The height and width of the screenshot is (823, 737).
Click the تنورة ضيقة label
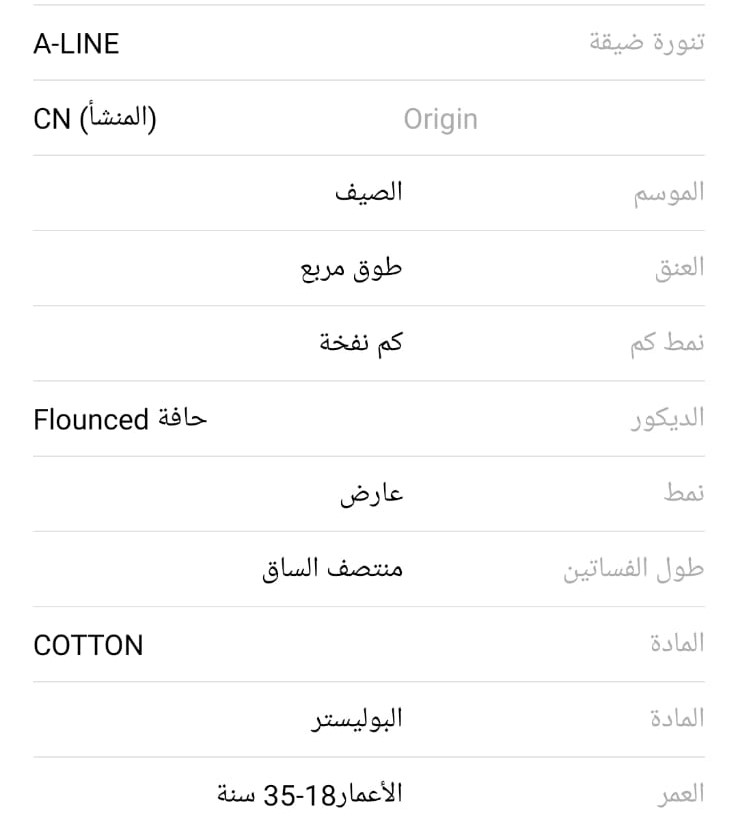tap(645, 44)
